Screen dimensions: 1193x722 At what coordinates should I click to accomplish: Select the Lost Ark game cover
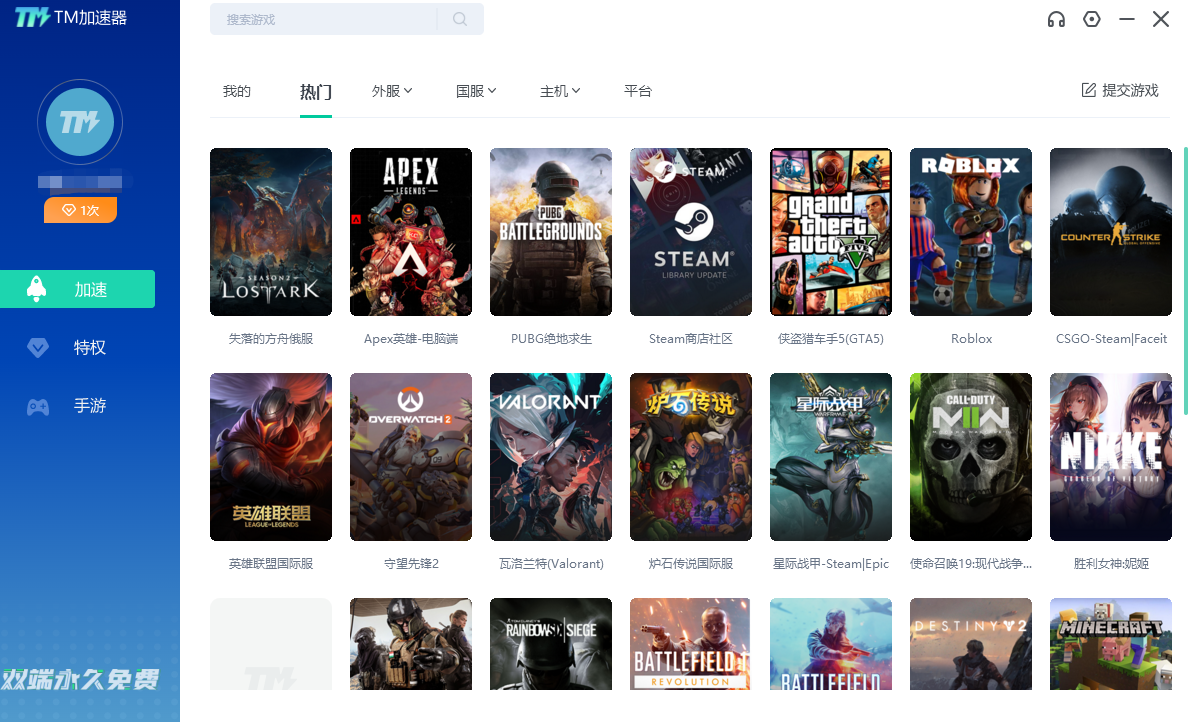pyautogui.click(x=271, y=232)
